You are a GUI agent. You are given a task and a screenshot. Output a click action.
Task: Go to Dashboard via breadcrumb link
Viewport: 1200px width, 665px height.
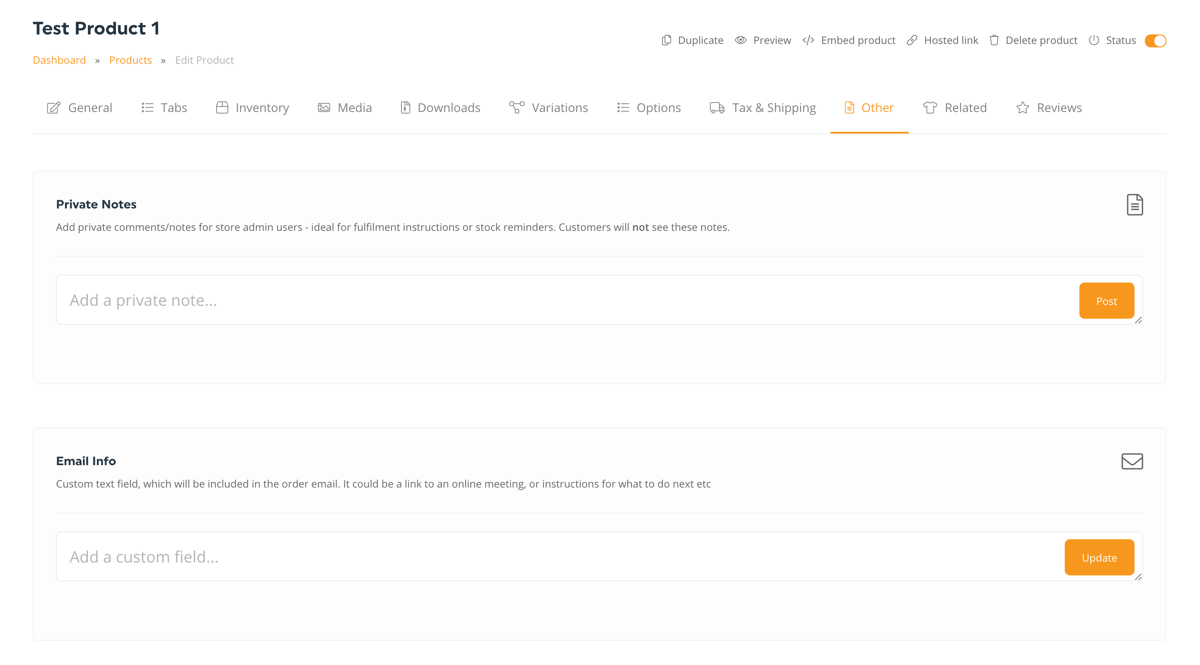pos(59,60)
